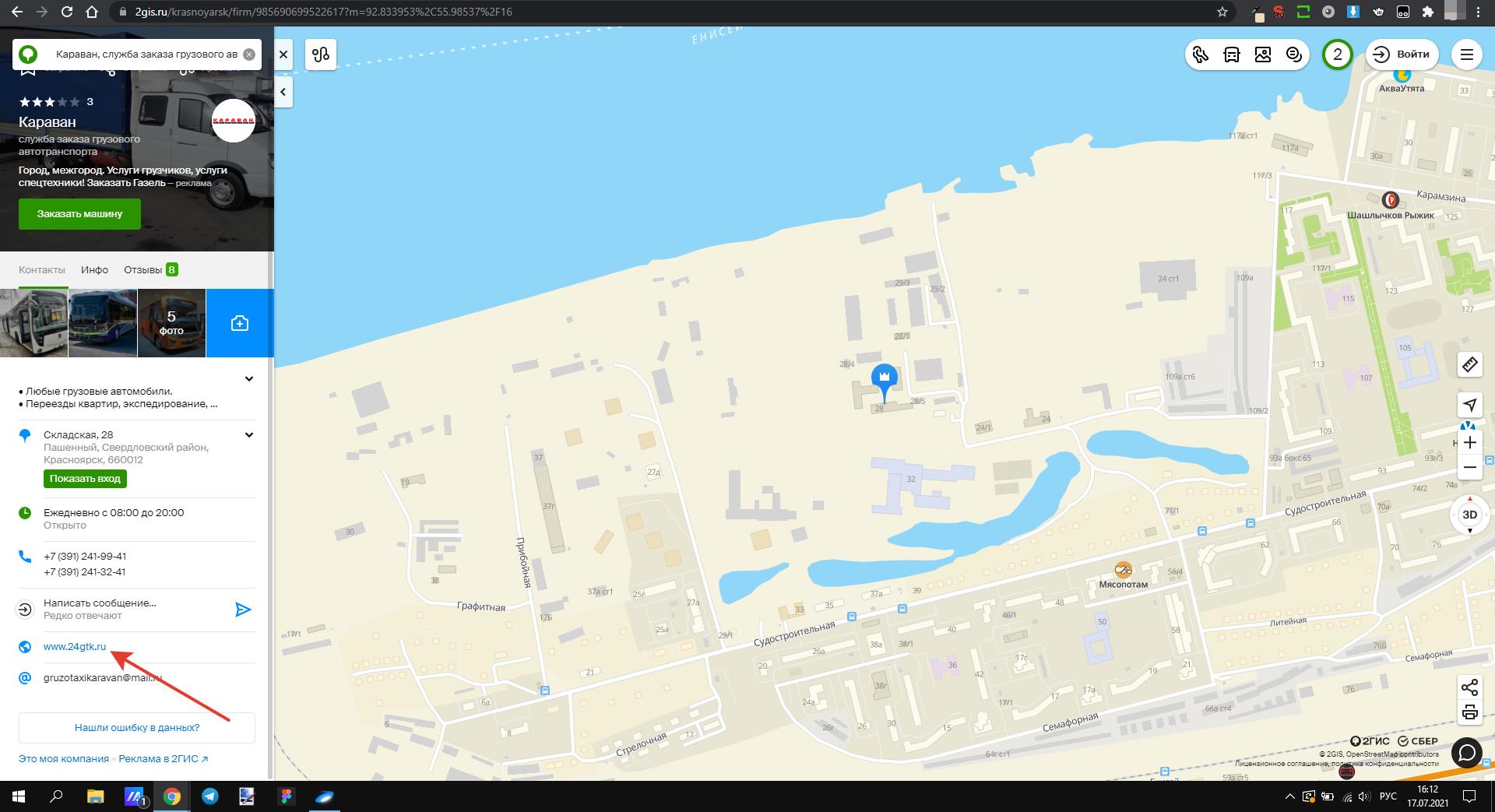
Task: Clear the search field with the X icon
Action: pos(249,54)
